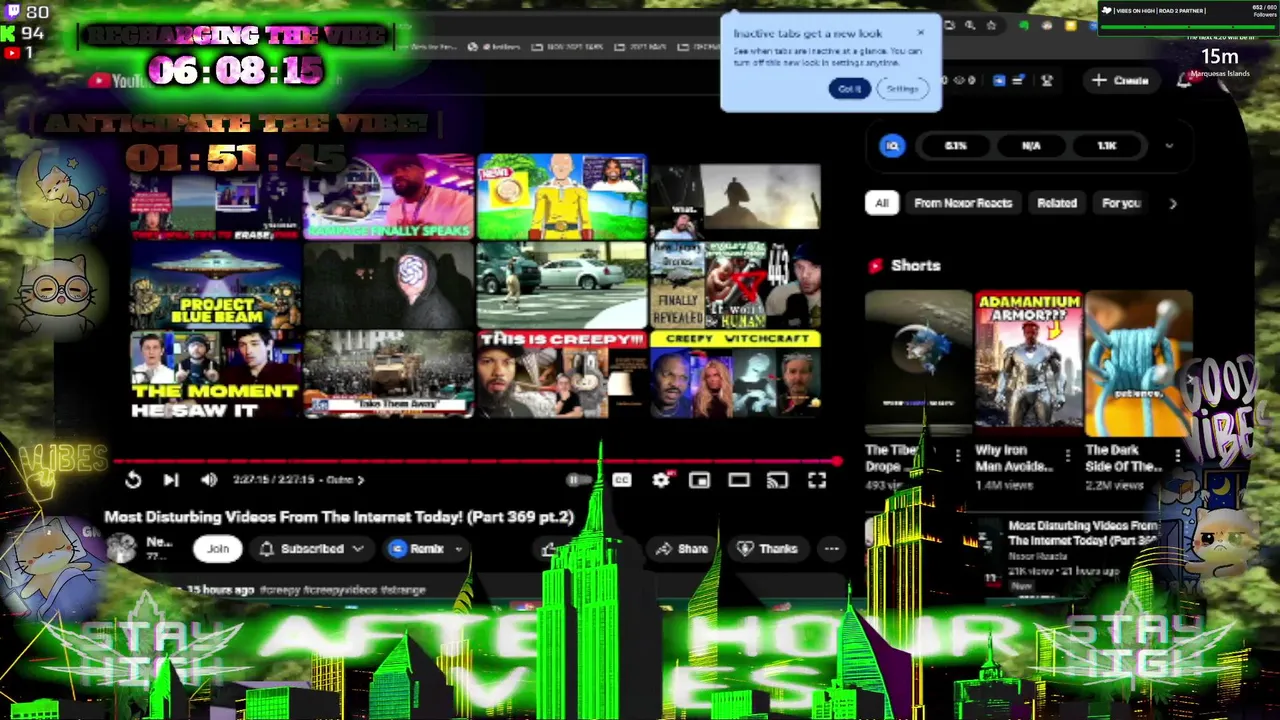Click the browser zoom magnifier icon

coord(970,25)
